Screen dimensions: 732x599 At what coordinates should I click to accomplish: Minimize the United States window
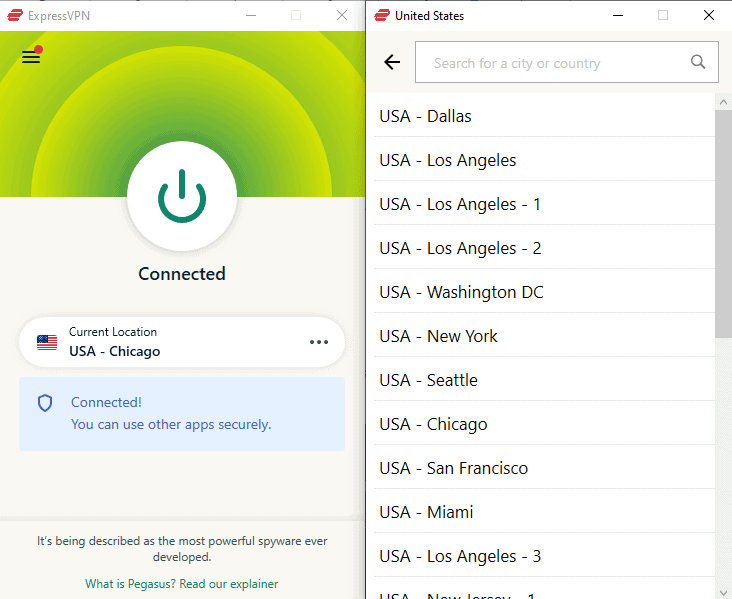pyautogui.click(x=618, y=15)
